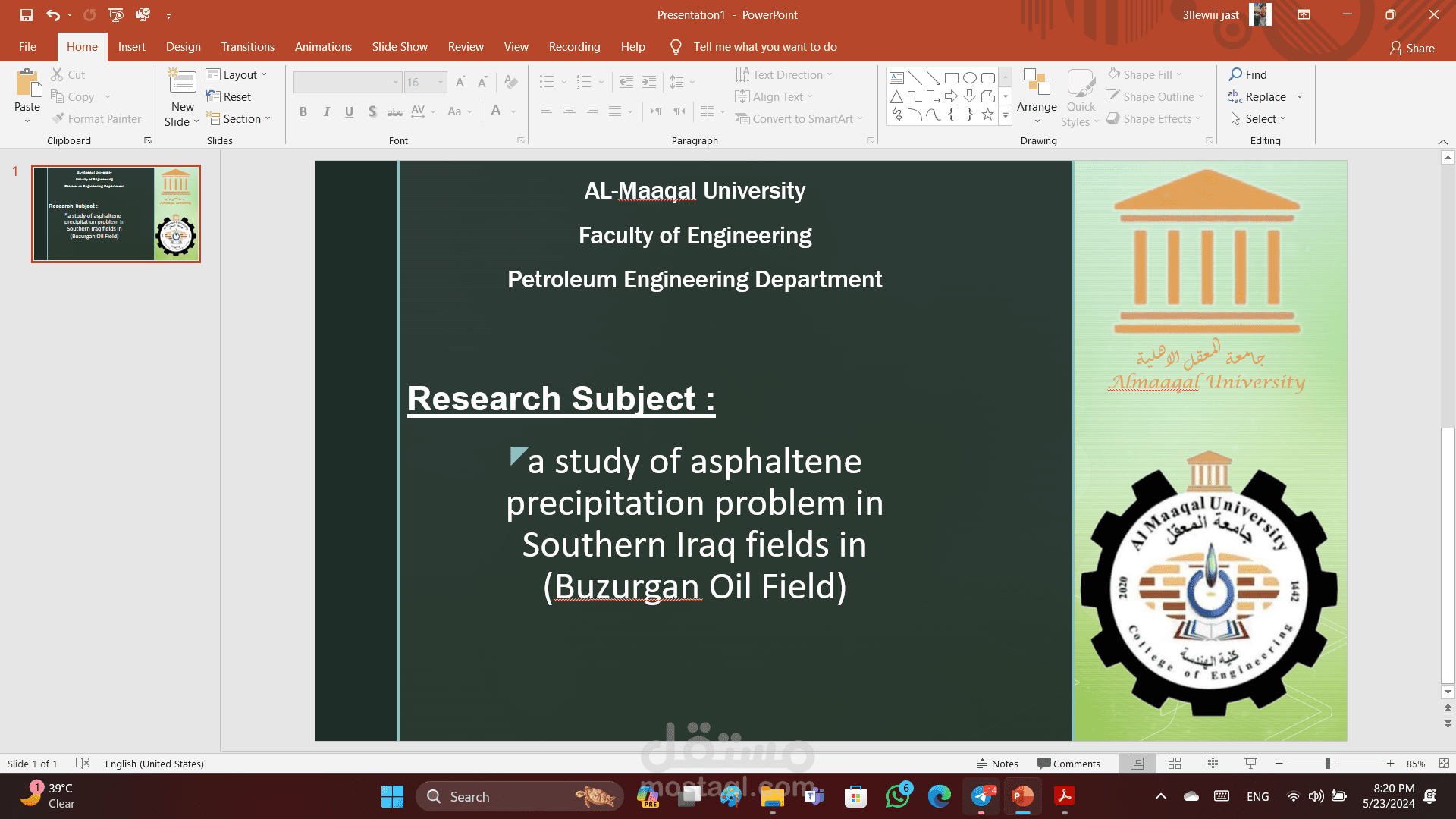Clear all formatting eraser icon
This screenshot has height=819, width=1456.
511,82
